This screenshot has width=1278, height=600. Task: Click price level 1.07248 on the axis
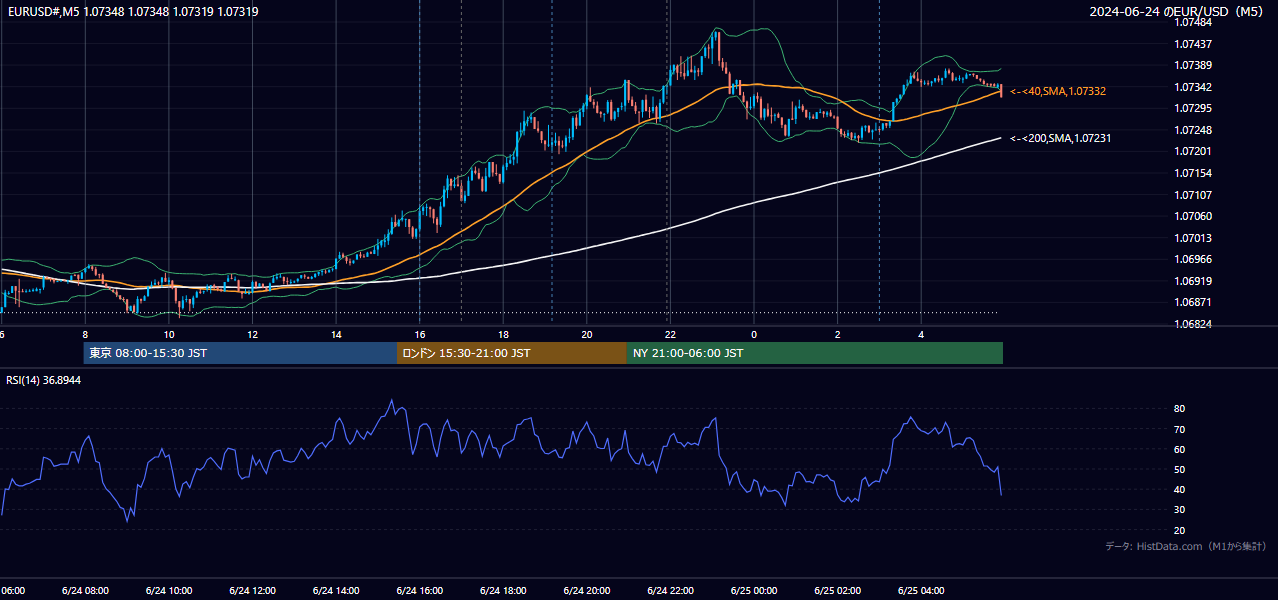click(x=1192, y=130)
